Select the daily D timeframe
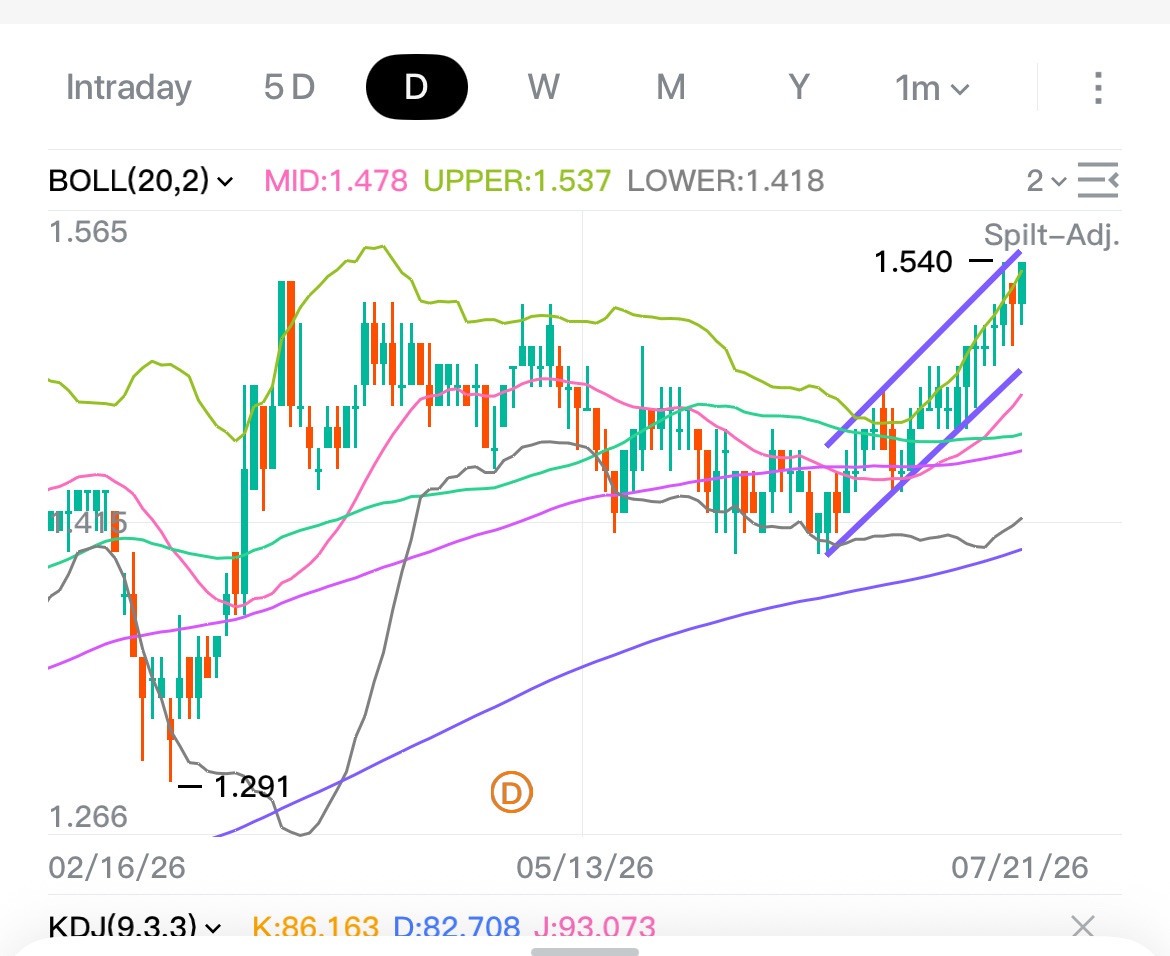Viewport: 1170px width, 956px height. click(x=416, y=87)
